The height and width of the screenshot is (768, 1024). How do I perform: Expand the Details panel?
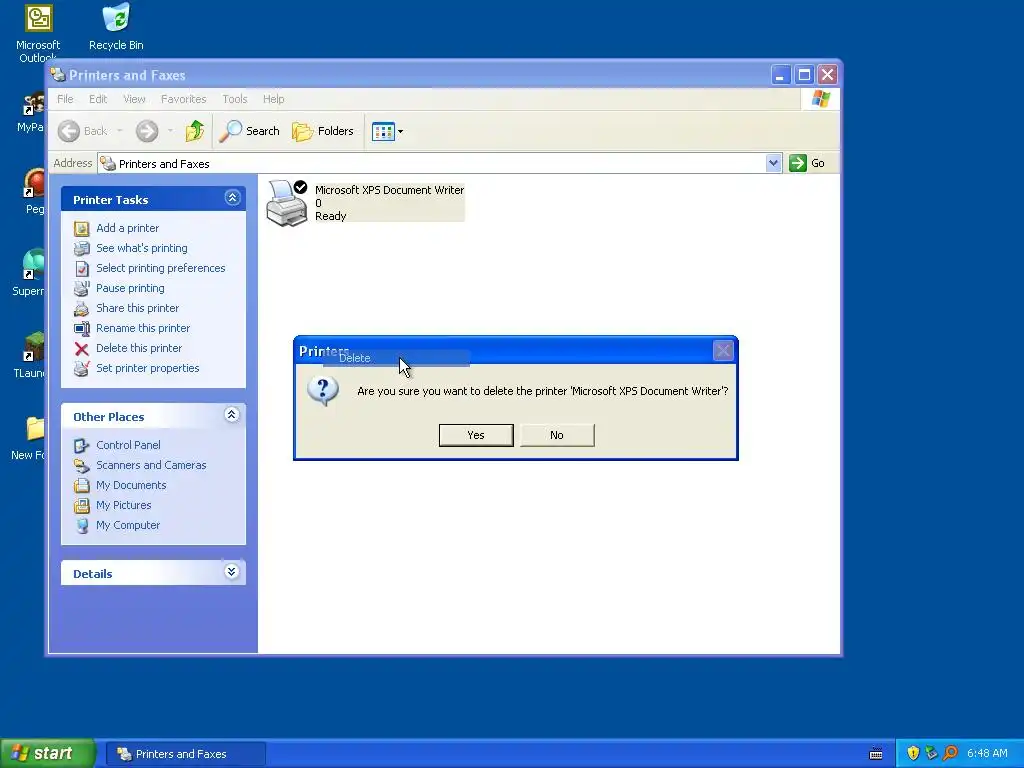[232, 572]
